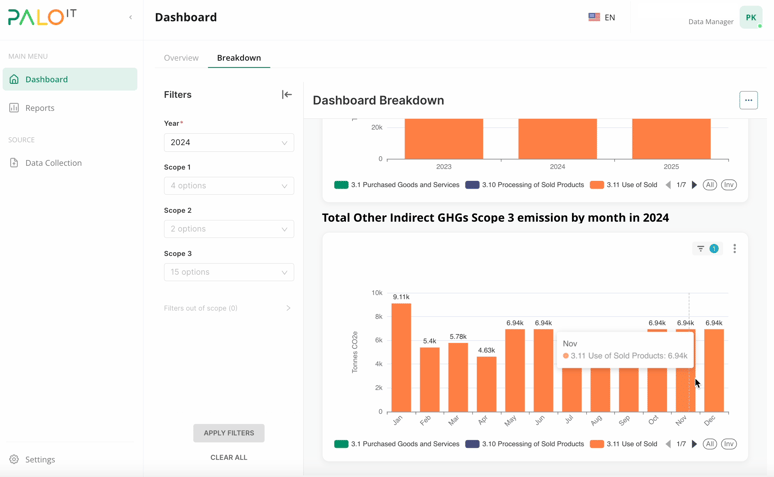
Task: Open monthly chart vertical dots menu
Action: coord(734,249)
